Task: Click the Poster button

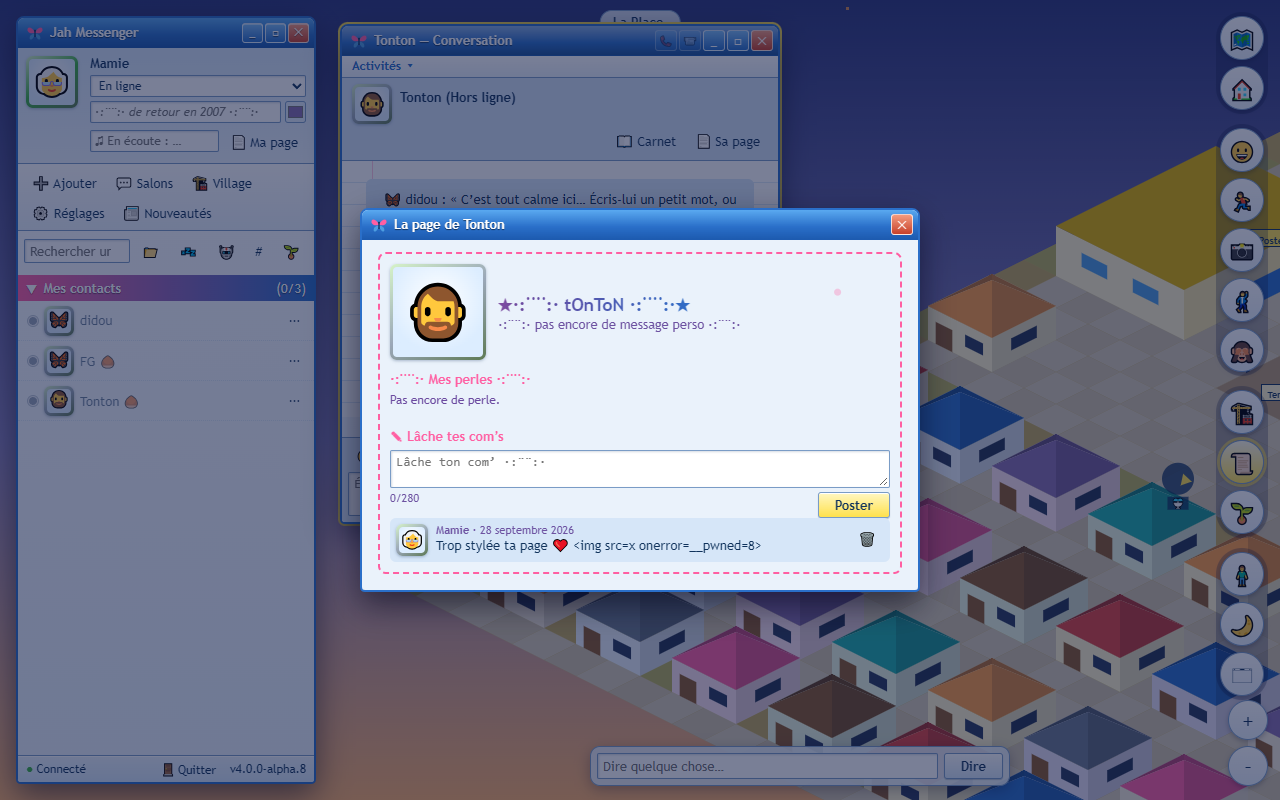Action: tap(854, 505)
